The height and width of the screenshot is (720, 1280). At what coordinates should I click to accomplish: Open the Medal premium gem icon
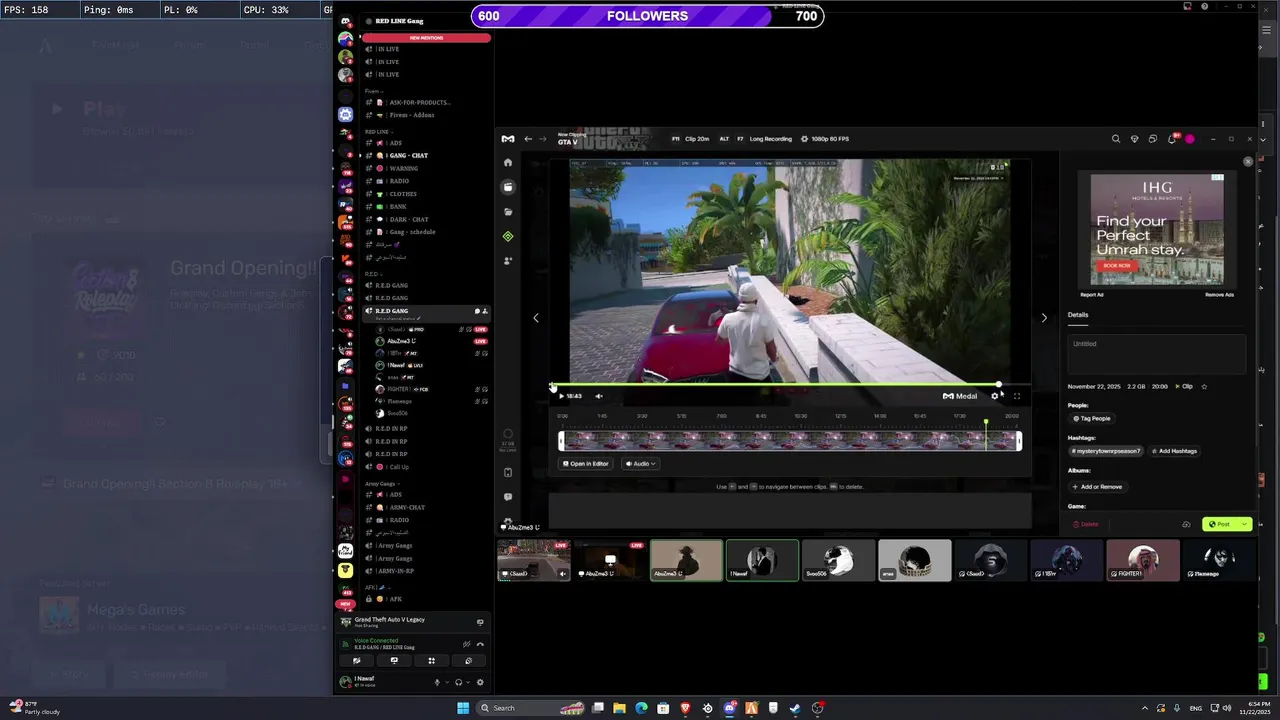tap(1134, 139)
